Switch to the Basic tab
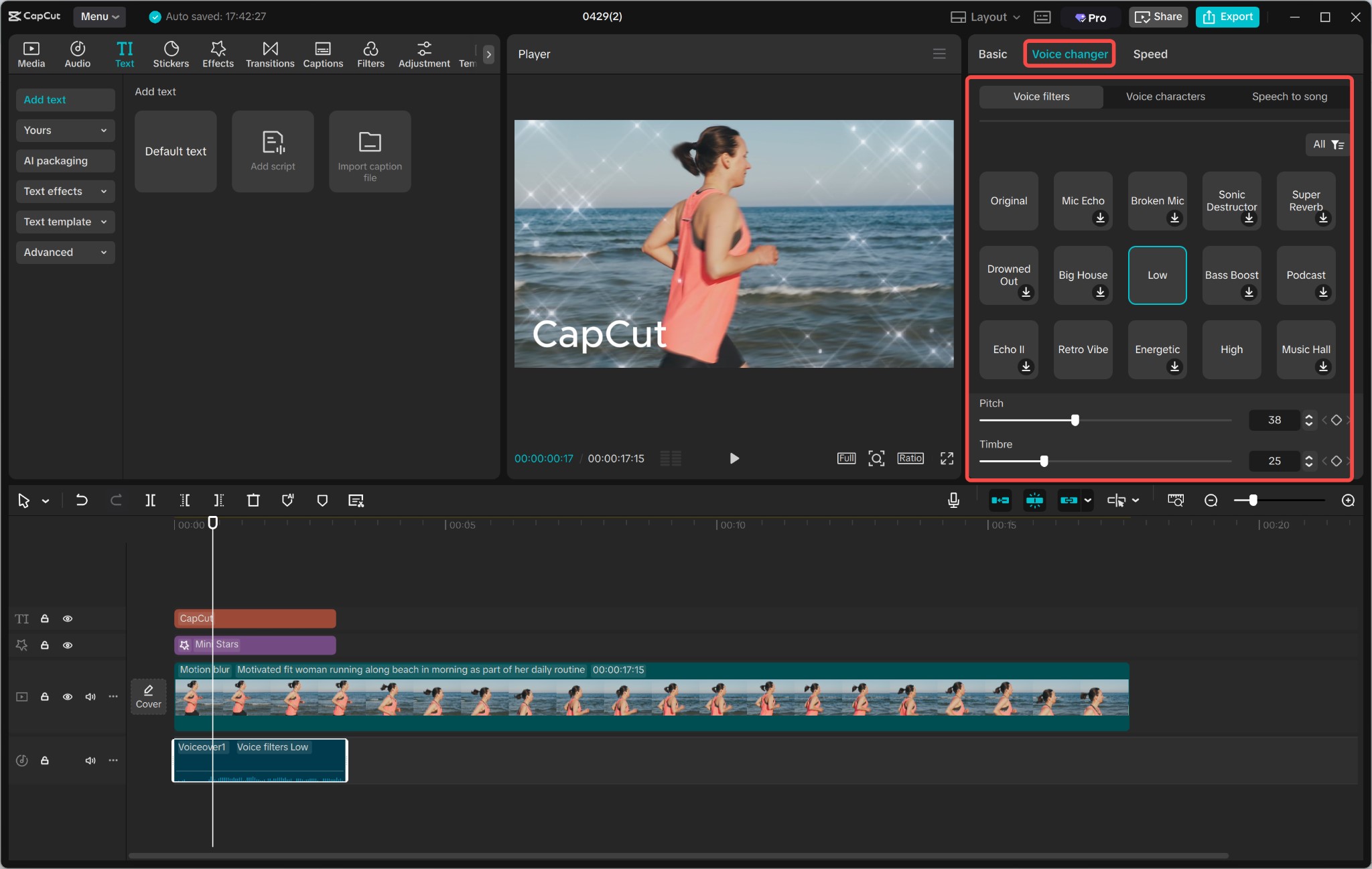1372x869 pixels. (x=992, y=54)
